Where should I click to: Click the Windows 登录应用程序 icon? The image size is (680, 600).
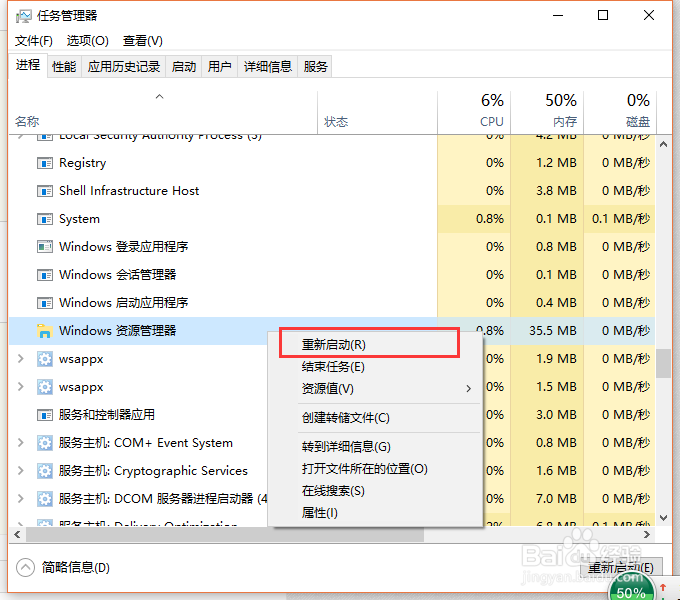coord(45,247)
